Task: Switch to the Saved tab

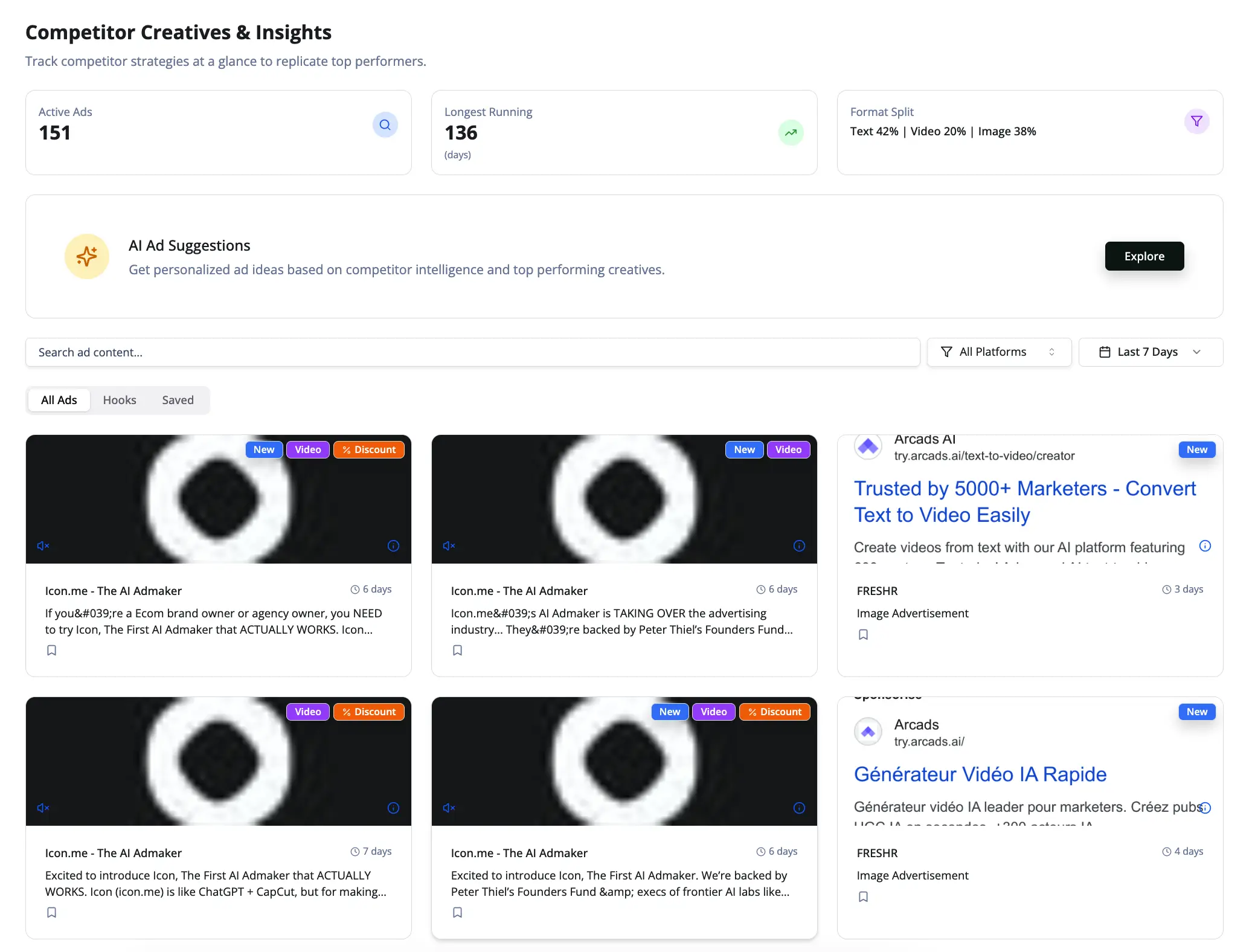Action: pyautogui.click(x=178, y=400)
